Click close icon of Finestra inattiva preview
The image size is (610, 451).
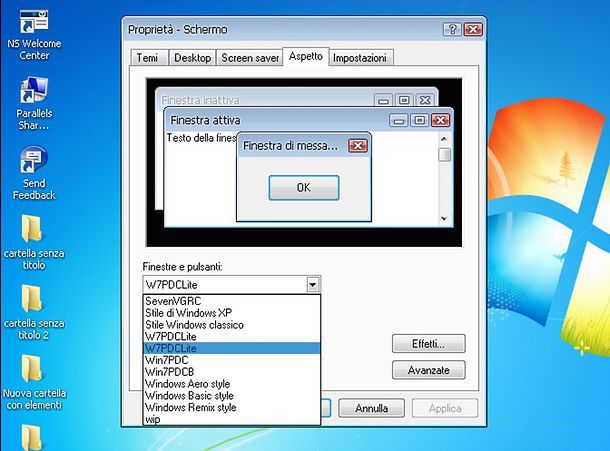425,100
